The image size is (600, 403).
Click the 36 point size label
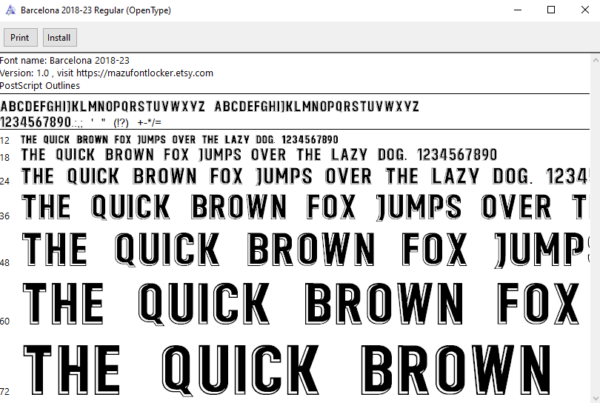(5, 216)
